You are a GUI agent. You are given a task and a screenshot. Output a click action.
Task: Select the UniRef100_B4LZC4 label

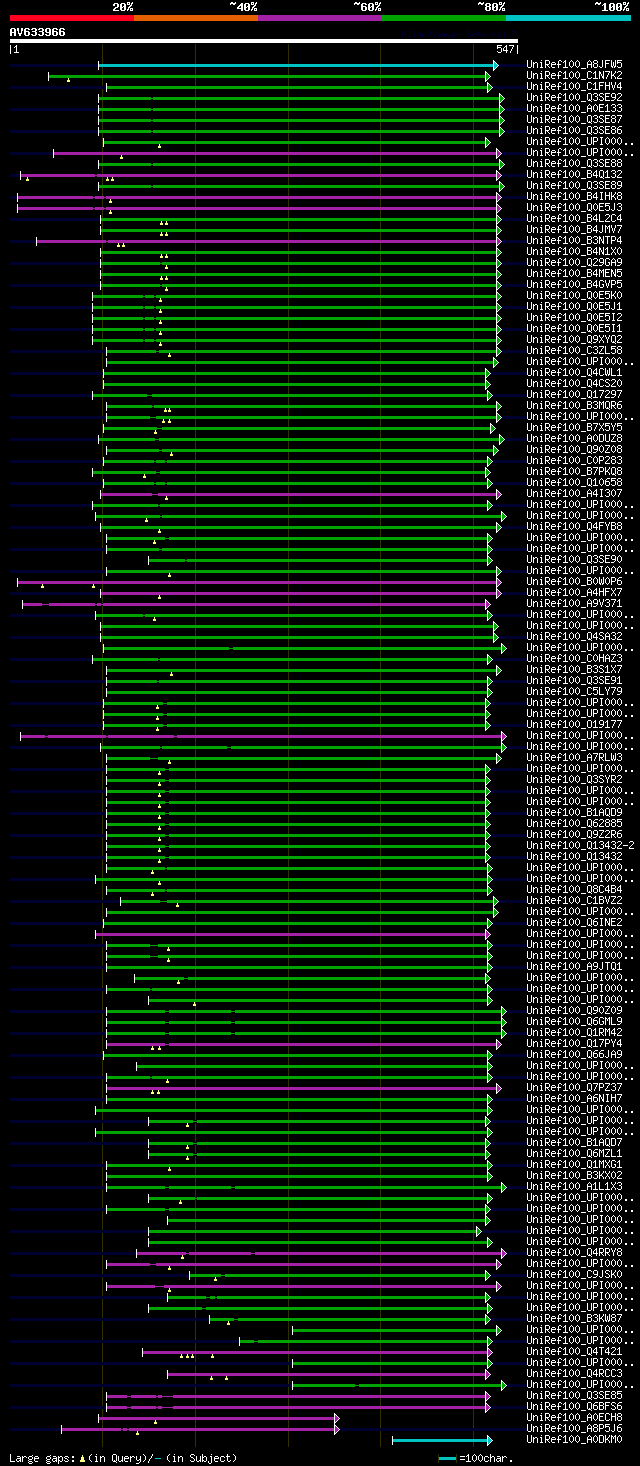click(574, 219)
